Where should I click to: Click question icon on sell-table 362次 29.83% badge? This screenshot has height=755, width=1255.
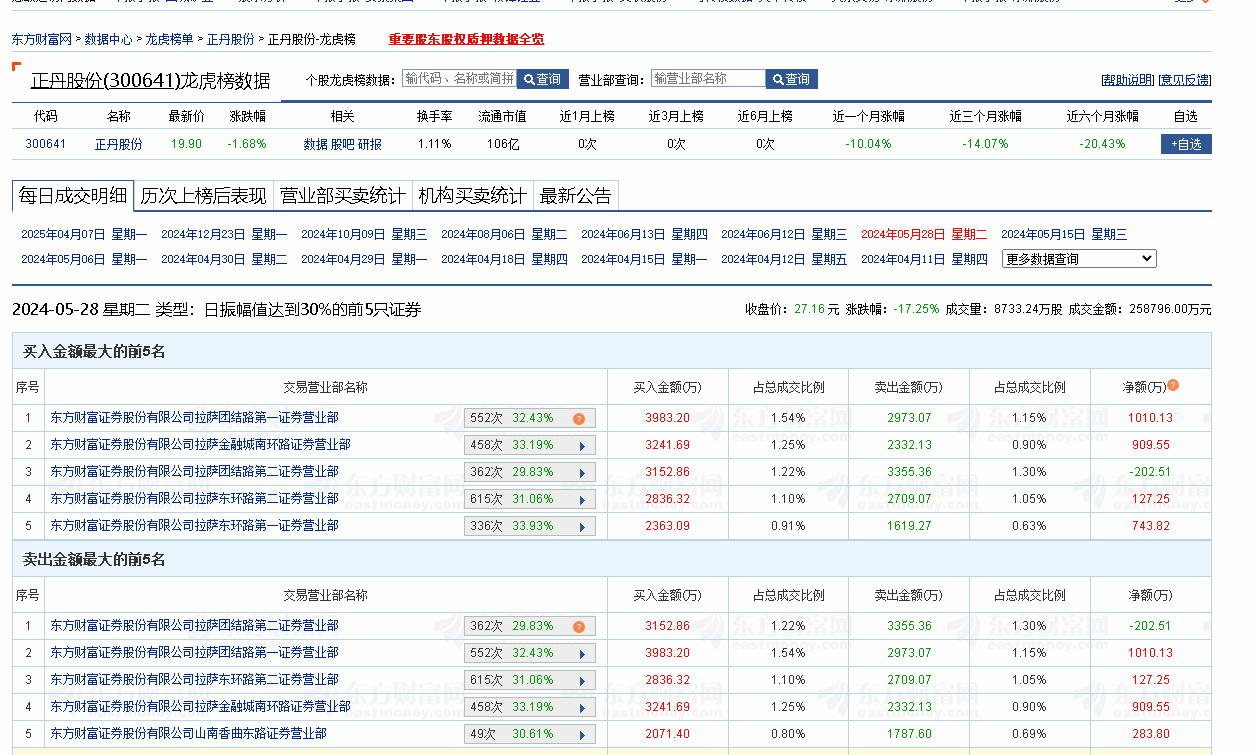(579, 627)
